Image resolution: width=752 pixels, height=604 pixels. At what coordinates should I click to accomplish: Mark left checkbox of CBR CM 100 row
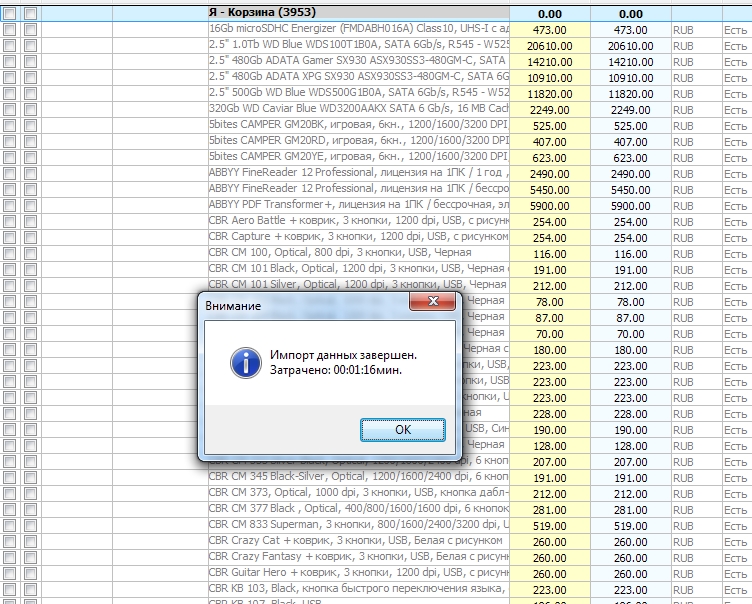pyautogui.click(x=9, y=254)
